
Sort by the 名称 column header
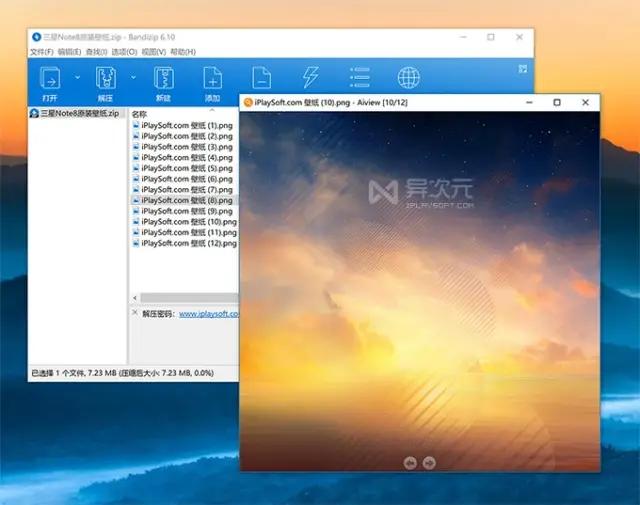point(139,114)
